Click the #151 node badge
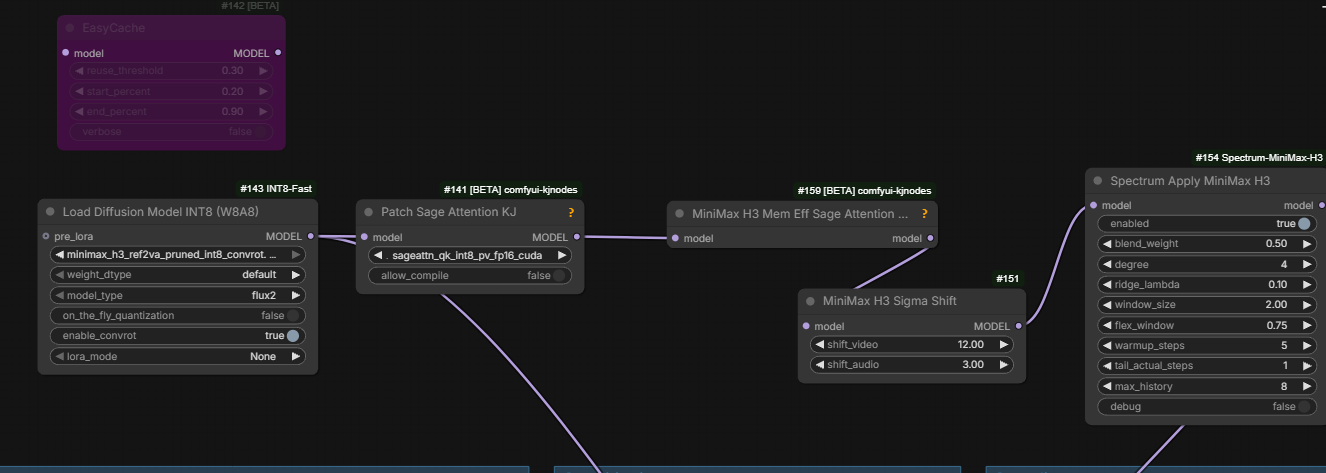1326x473 pixels. 1008,278
